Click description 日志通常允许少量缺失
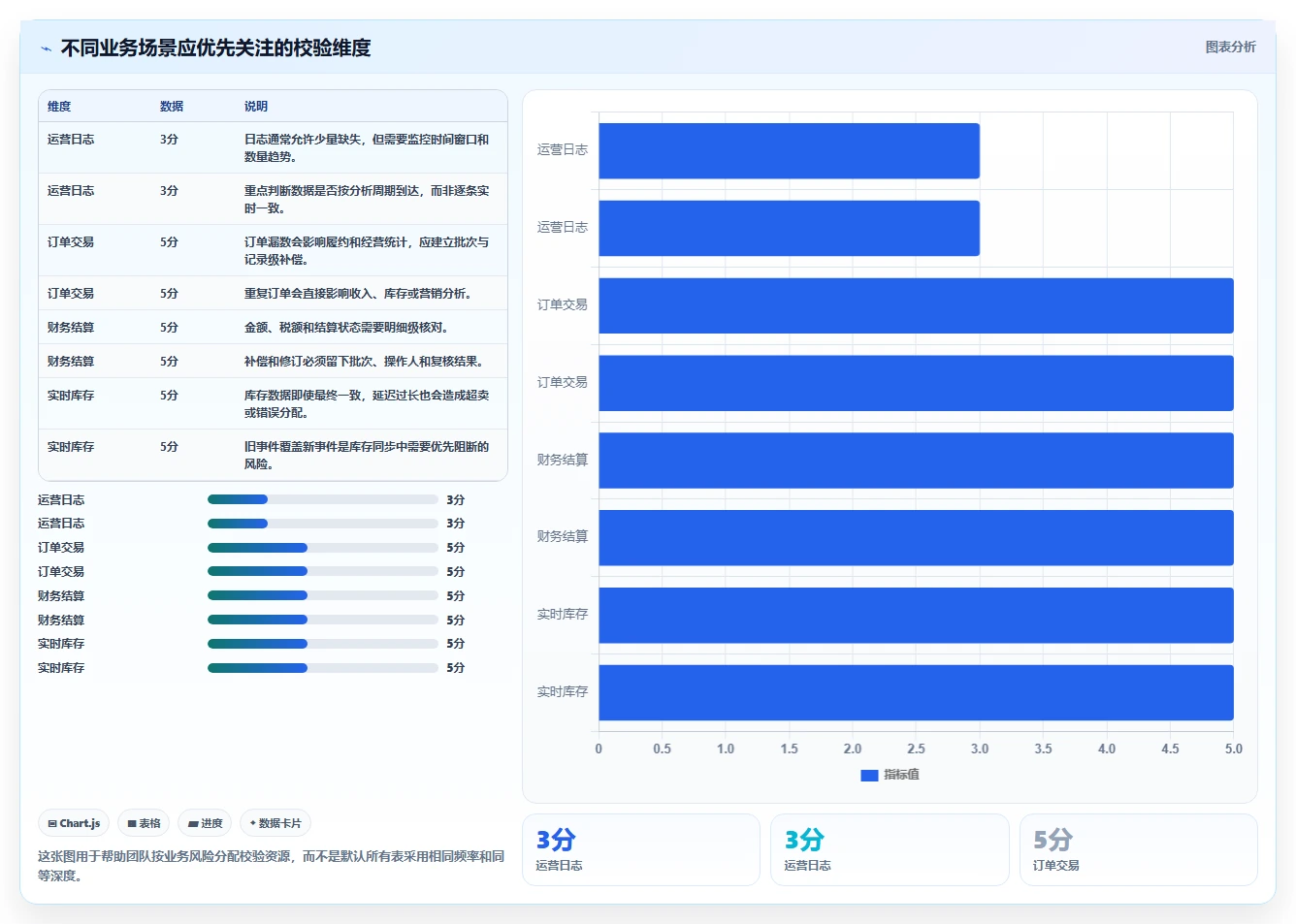The height and width of the screenshot is (924, 1296). click(367, 147)
